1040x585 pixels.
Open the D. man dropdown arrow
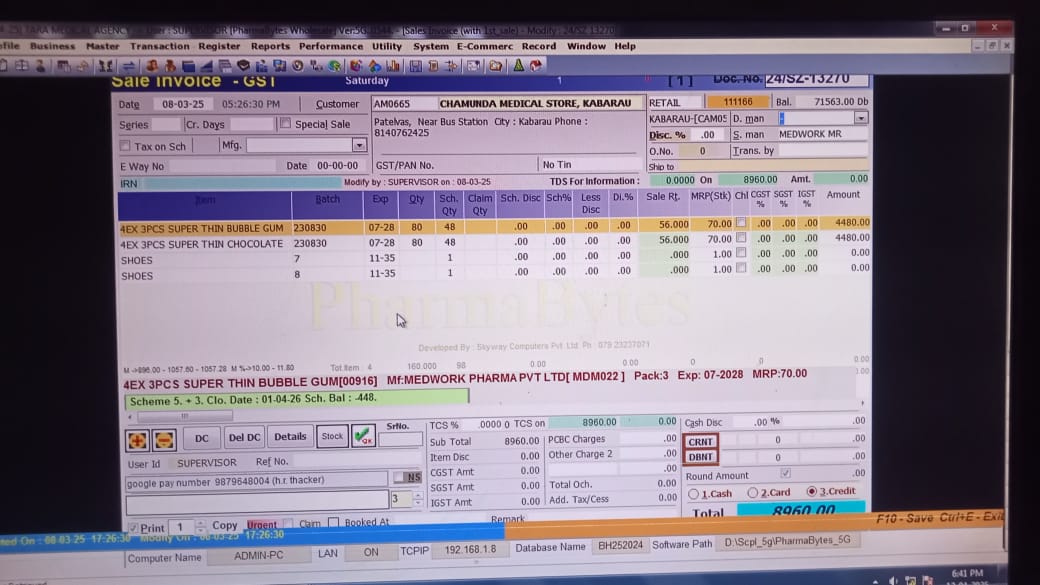coord(860,118)
